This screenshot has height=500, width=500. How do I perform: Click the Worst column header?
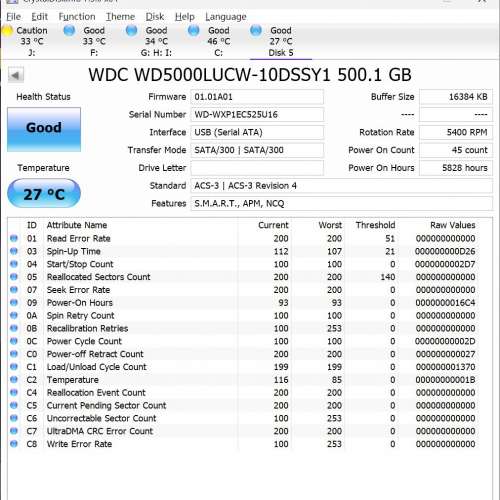pos(330,225)
